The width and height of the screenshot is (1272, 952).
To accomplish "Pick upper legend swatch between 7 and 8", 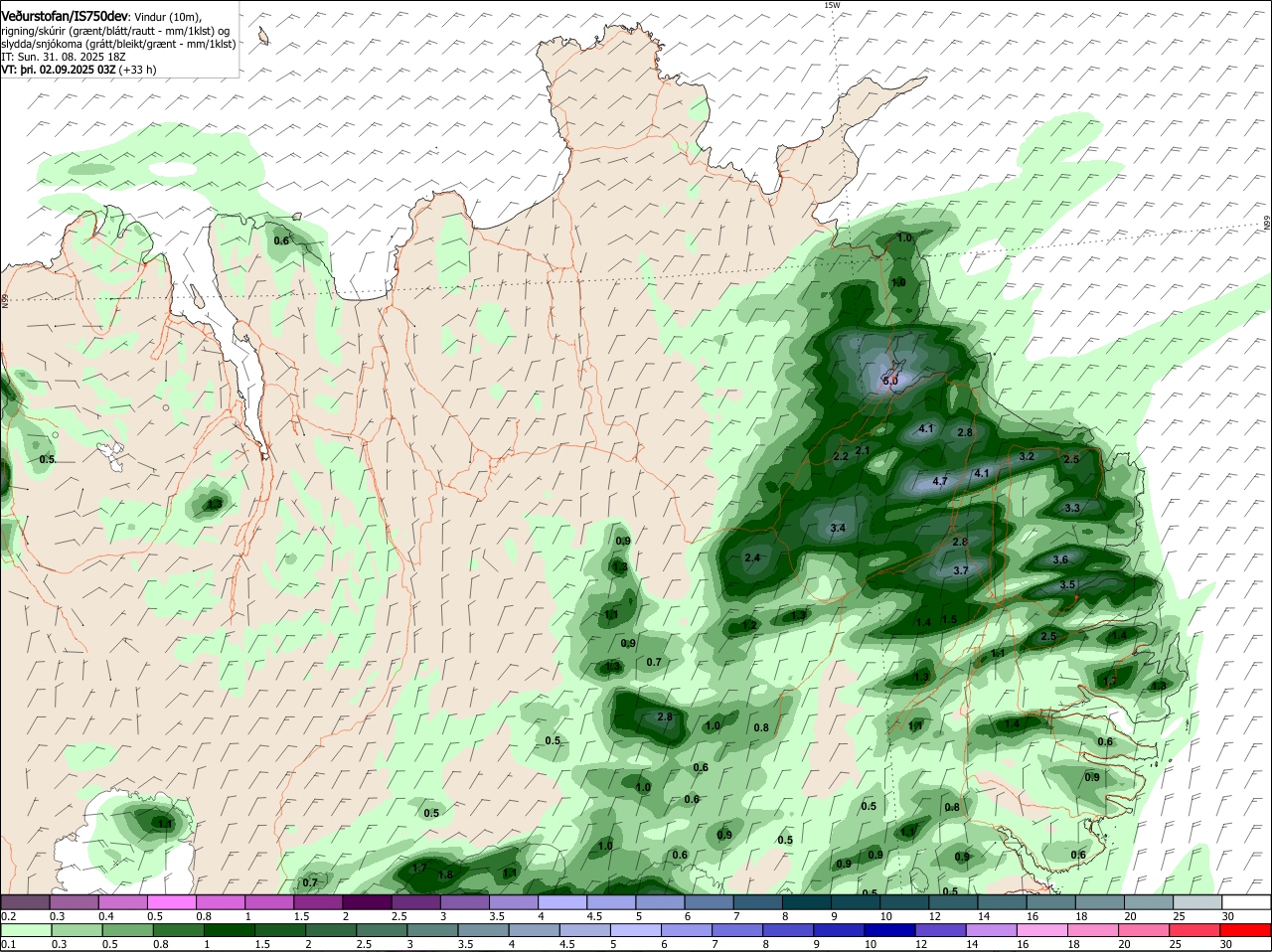I will [758, 902].
